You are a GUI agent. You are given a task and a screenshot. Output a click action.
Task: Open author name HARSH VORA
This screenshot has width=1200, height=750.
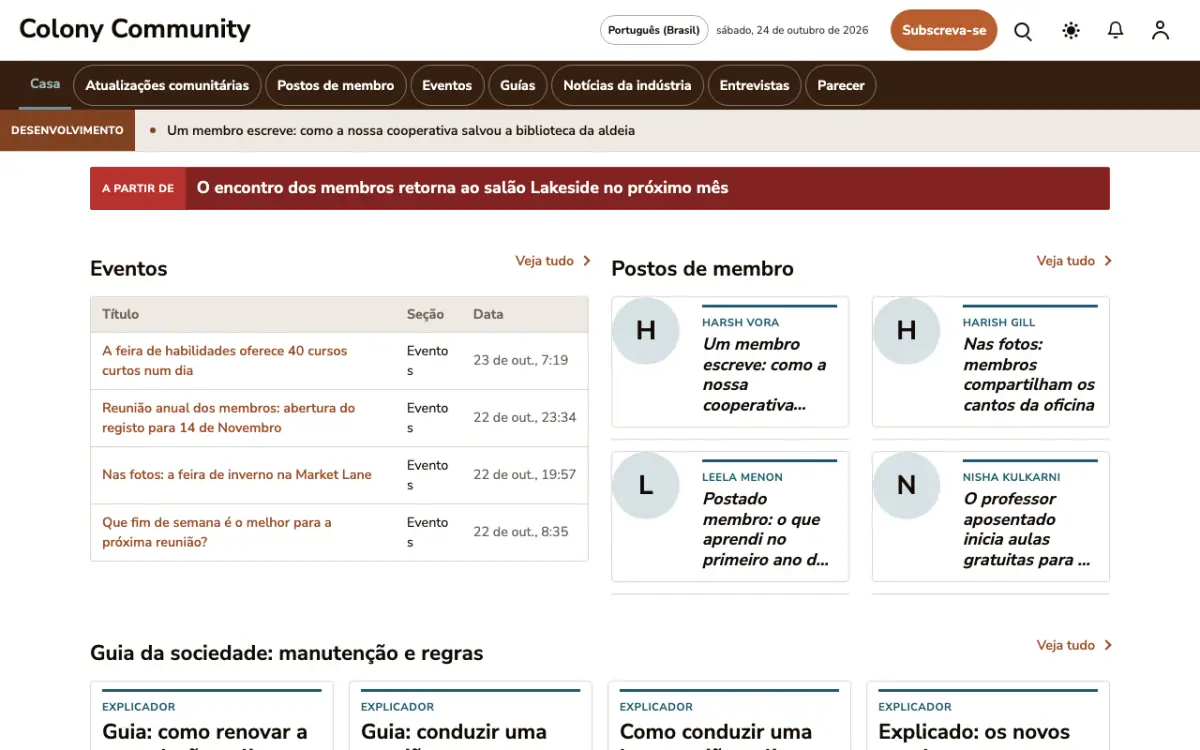(x=740, y=323)
